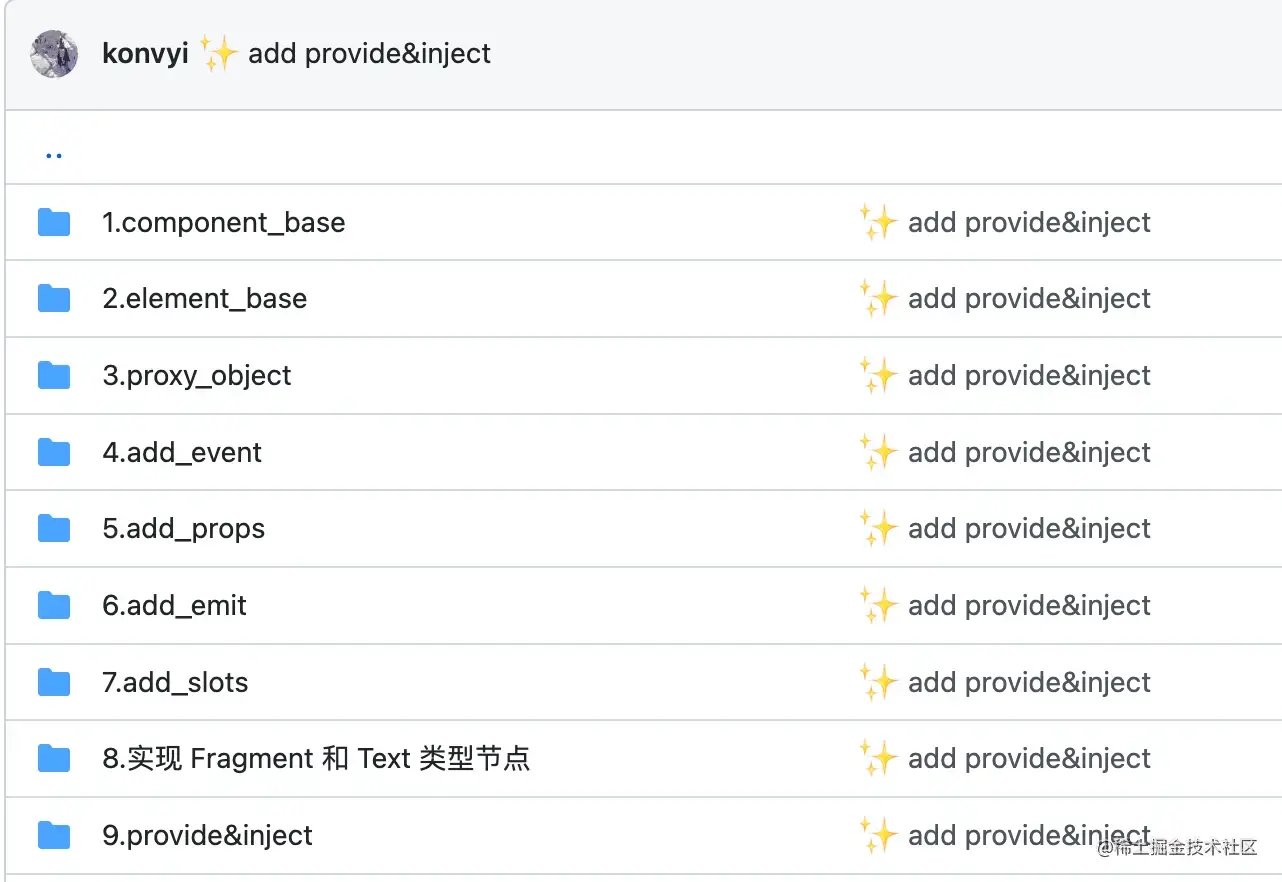Open the 8.实现 Fragment 和 Text 类型节点 folder

316,759
